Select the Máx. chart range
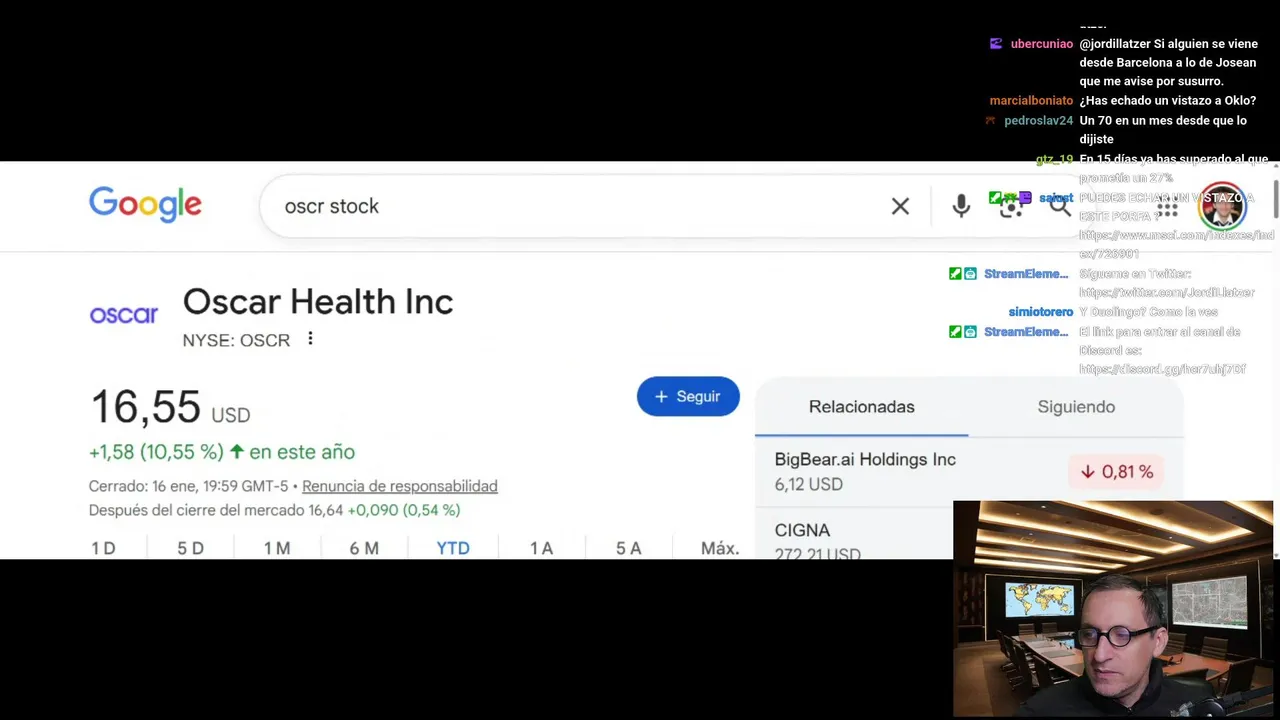The height and width of the screenshot is (720, 1280). click(x=720, y=548)
